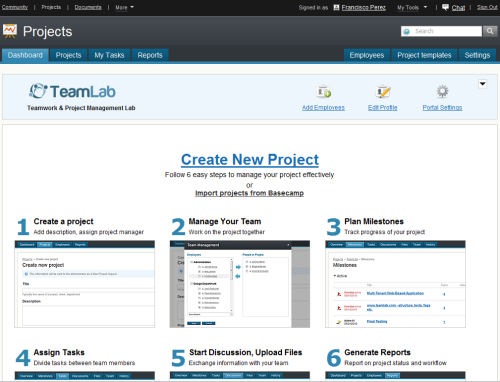Click the Create a project heading
500x382 pixels.
click(63, 221)
